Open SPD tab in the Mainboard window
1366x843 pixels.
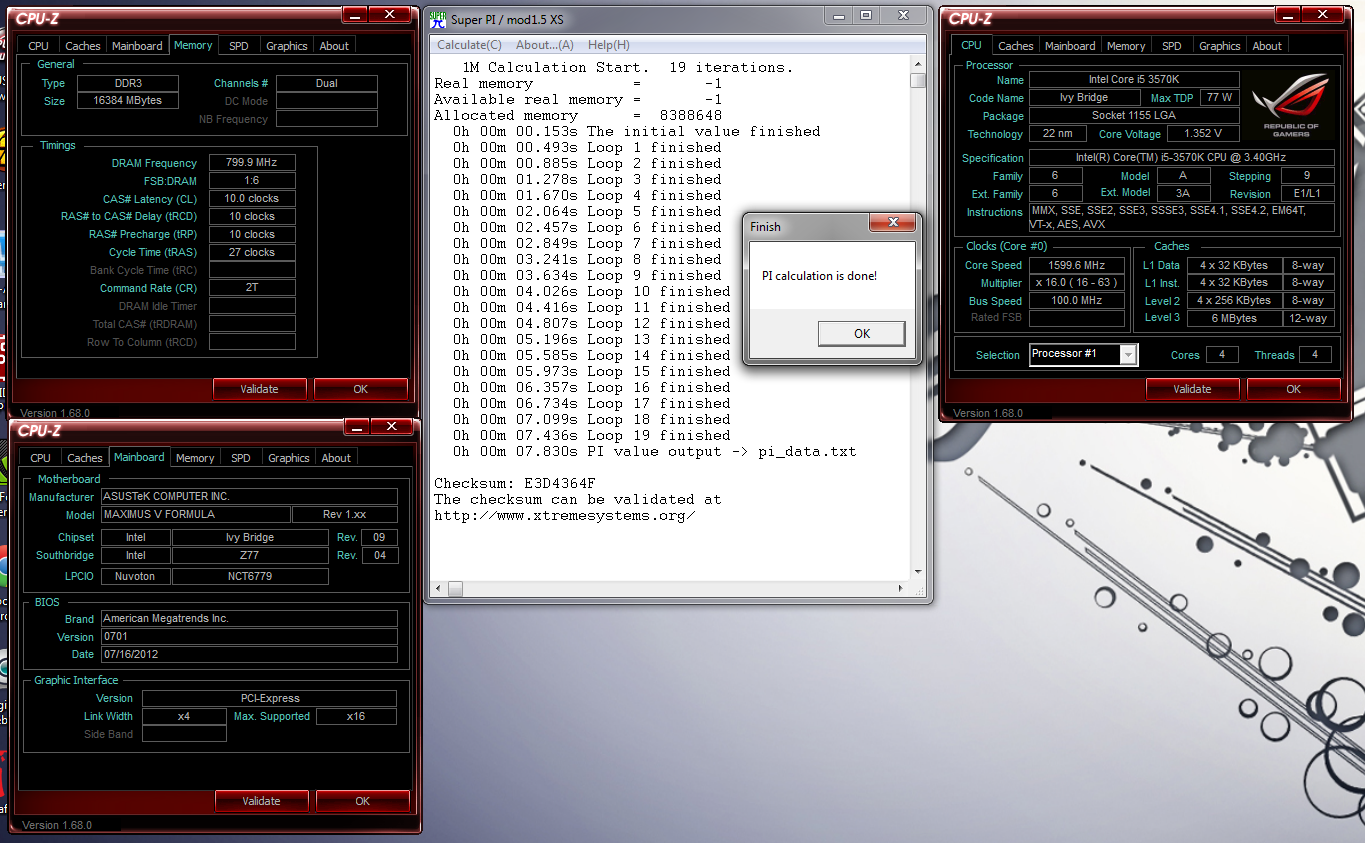point(241,458)
